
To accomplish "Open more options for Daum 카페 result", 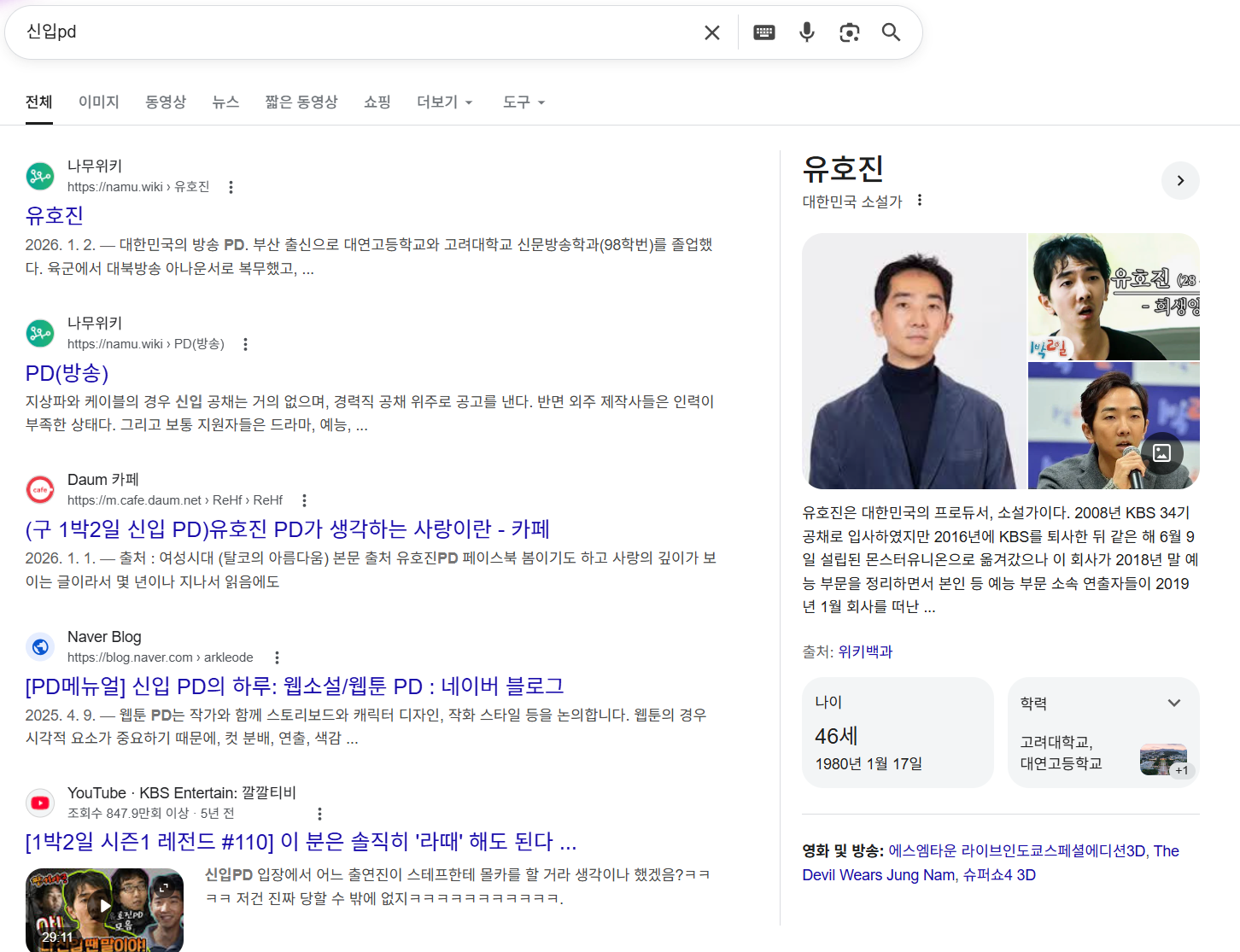I will pyautogui.click(x=304, y=500).
